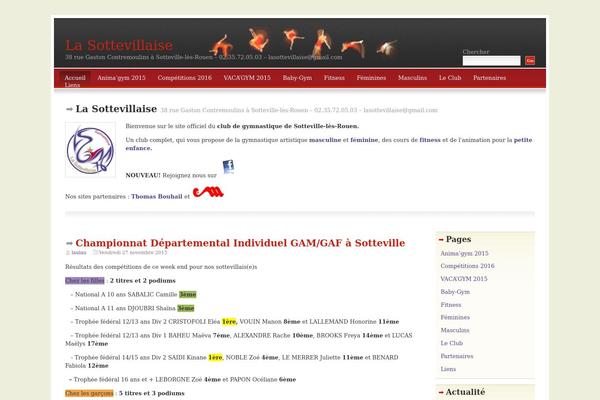Open Féminines in Pages sidebar
This screenshot has height=400, width=600.
[x=455, y=317]
